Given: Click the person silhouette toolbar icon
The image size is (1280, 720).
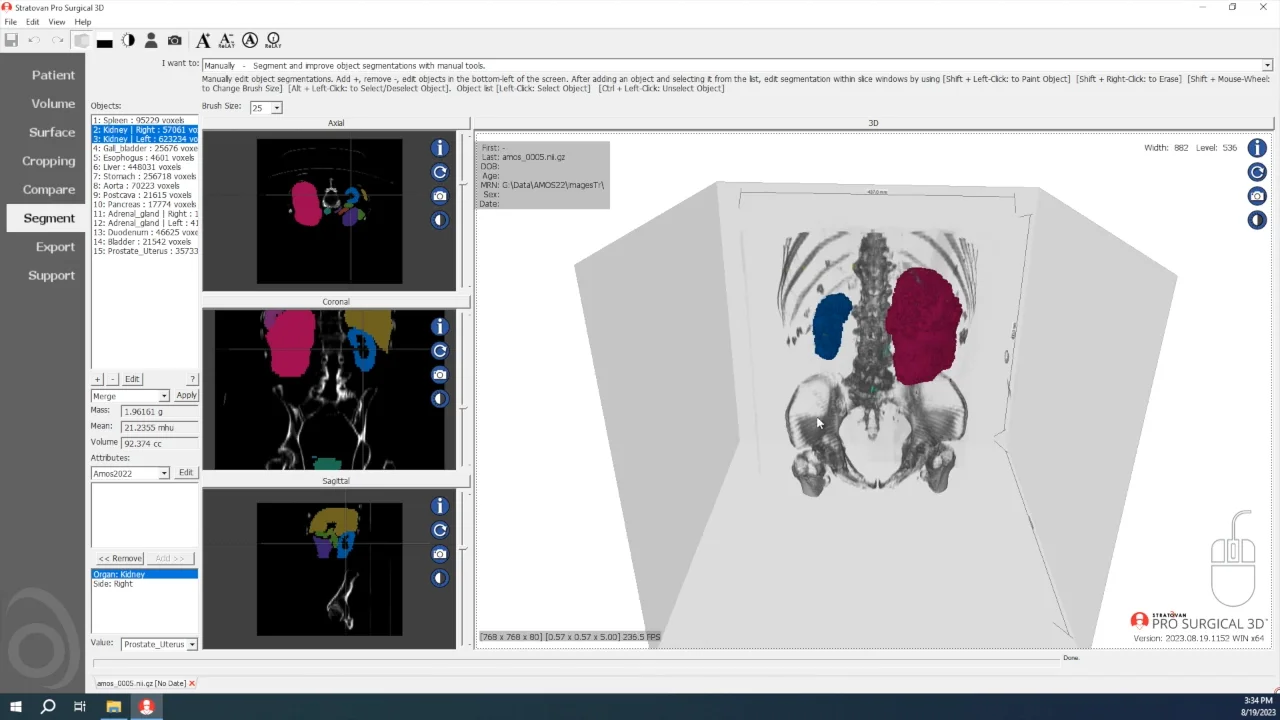Looking at the screenshot, I should coord(151,40).
